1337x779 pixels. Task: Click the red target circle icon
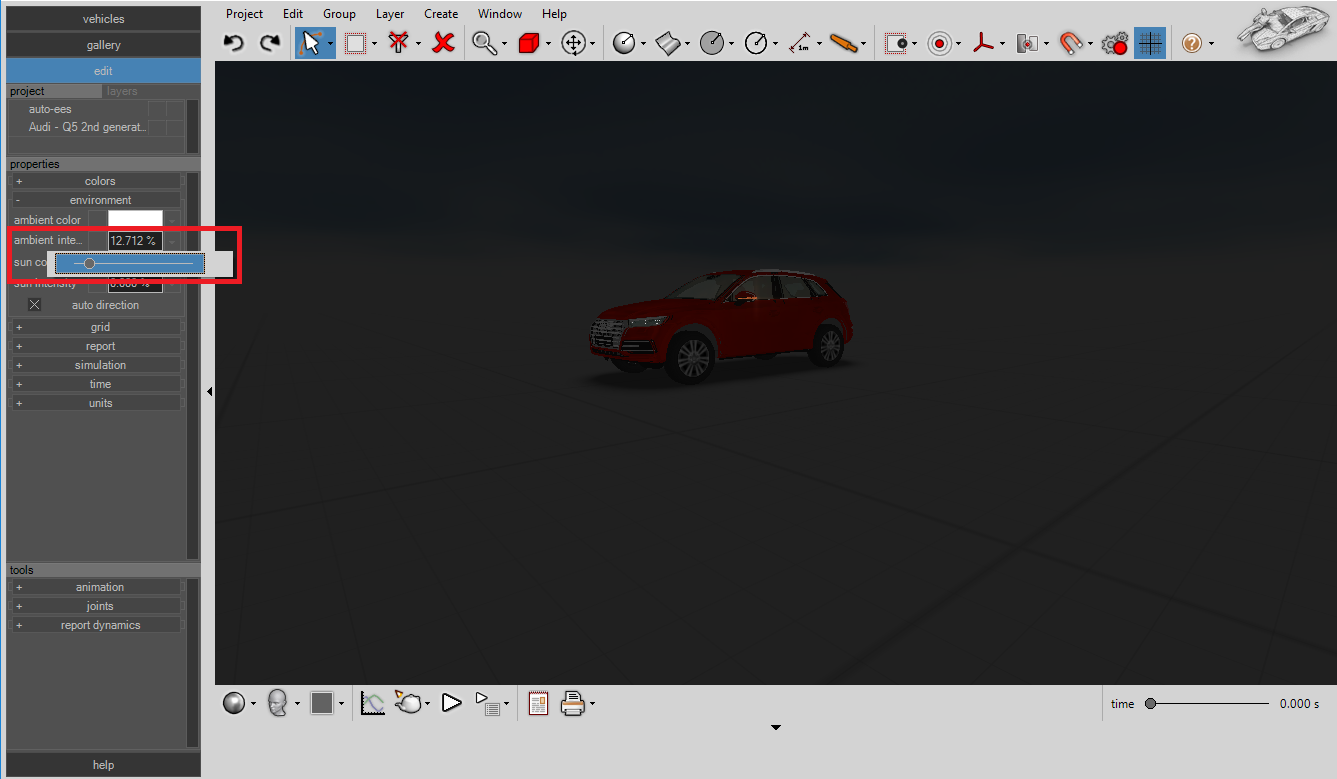click(x=939, y=43)
